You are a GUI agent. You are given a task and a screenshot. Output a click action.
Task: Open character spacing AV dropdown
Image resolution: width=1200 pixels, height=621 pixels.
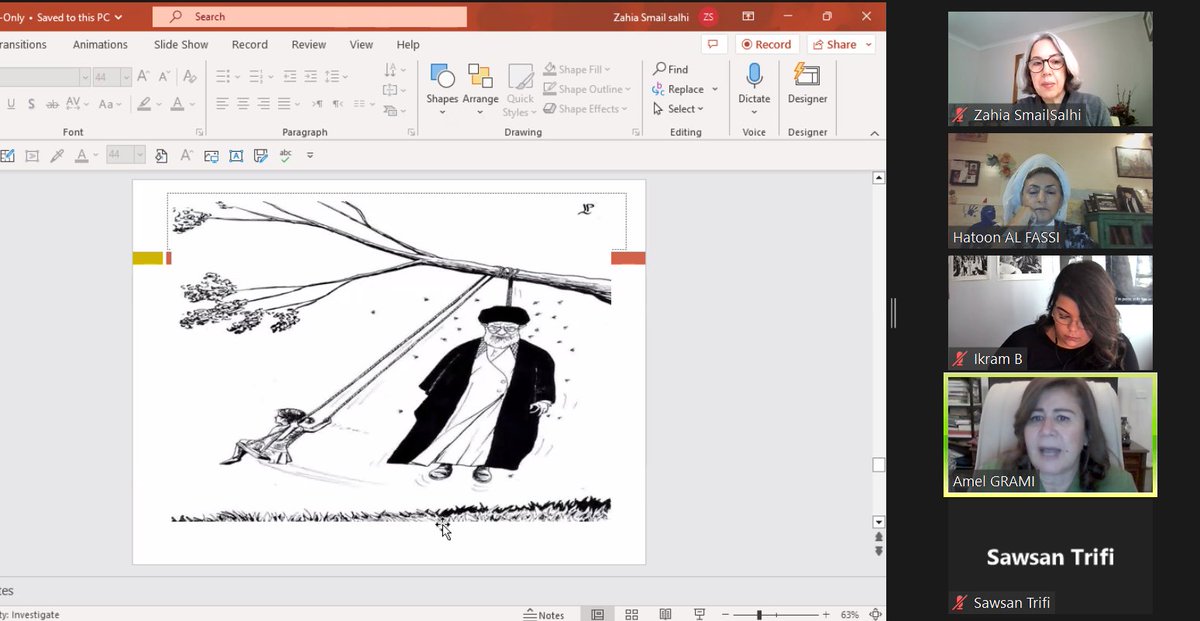point(80,104)
